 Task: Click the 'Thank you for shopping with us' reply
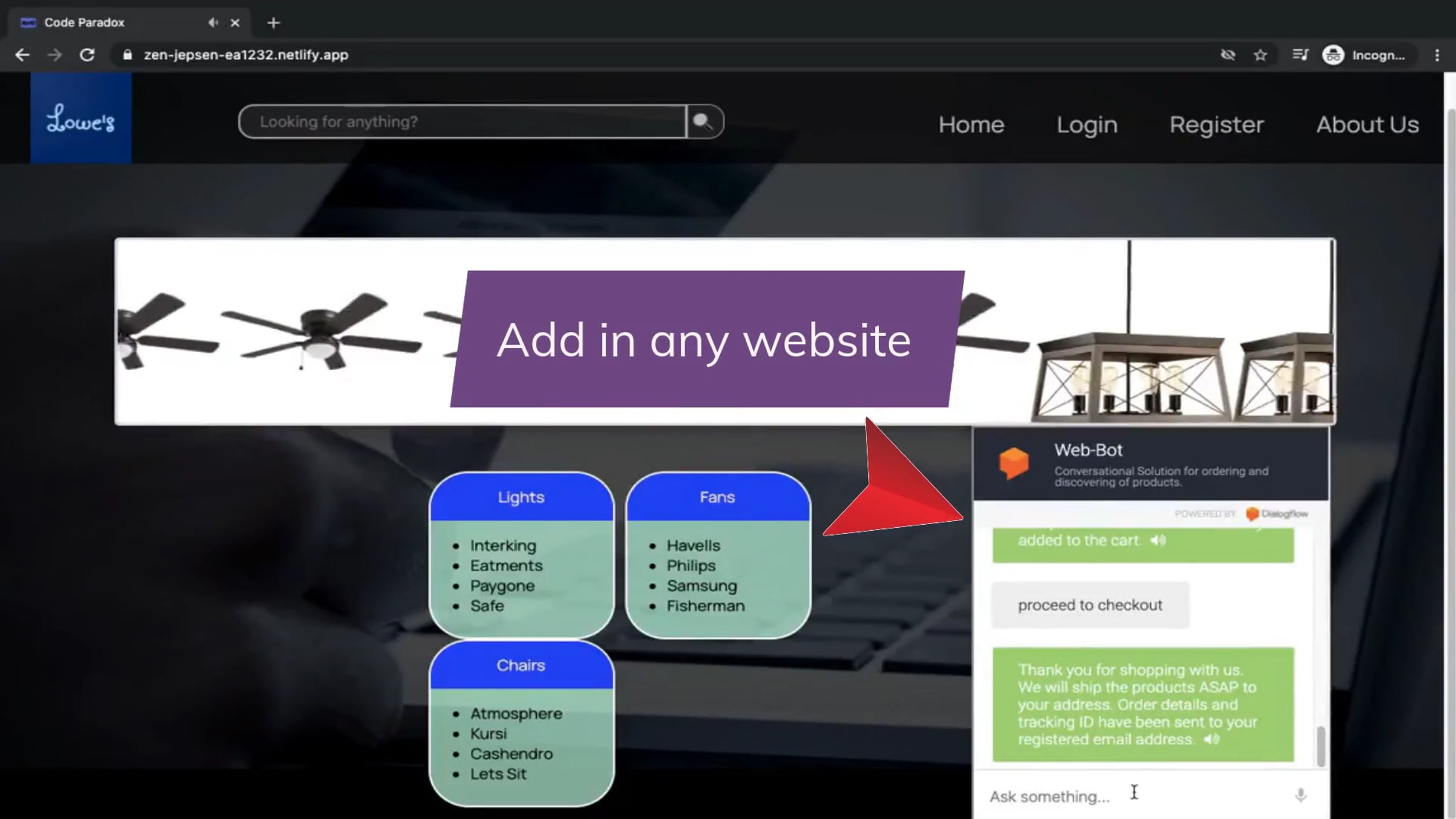pyautogui.click(x=1143, y=704)
